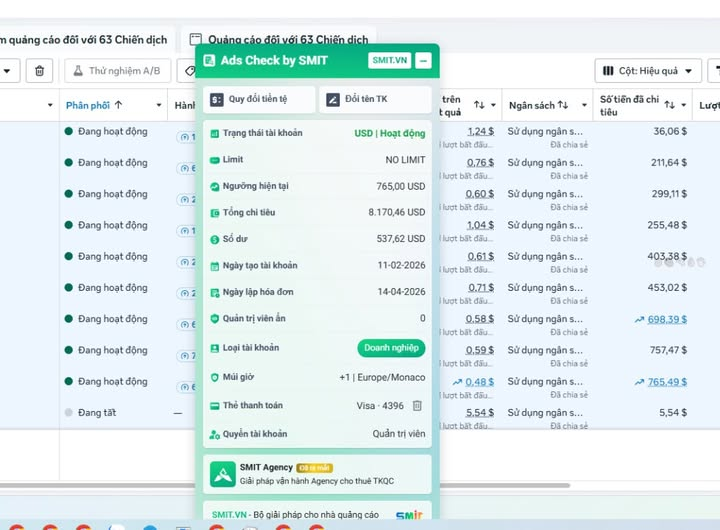Screen dimensions: 720x530
Task: Click the A/B test flask icon
Action: [x=78, y=71]
